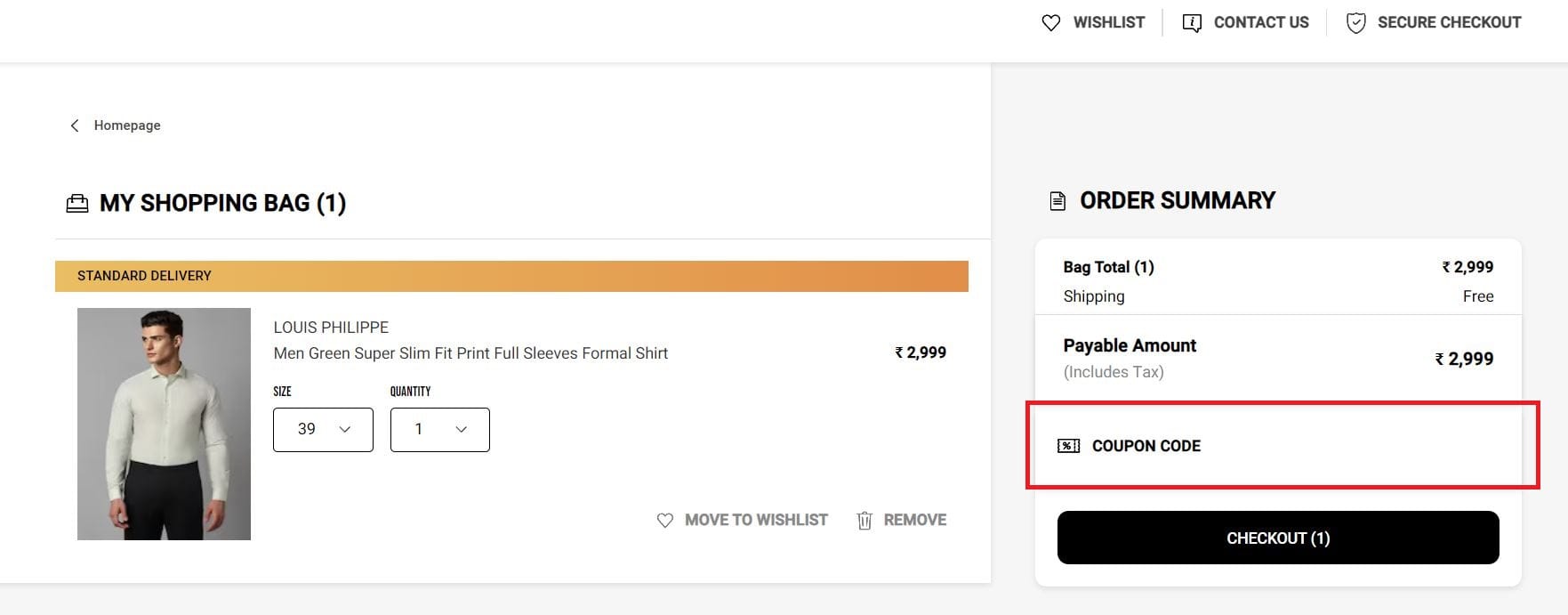The image size is (1568, 615).
Task: Click the coupon ticket icon
Action: 1068,446
